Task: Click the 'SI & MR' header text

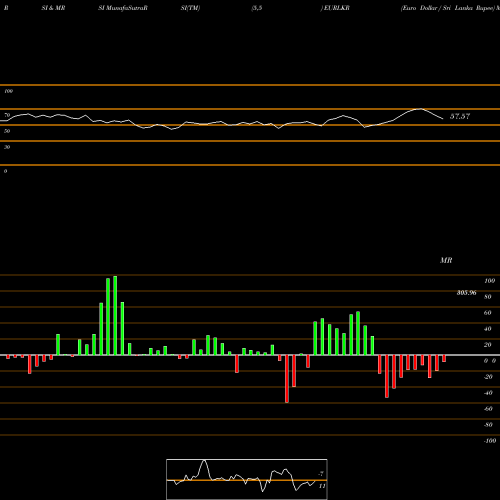Action: (x=53, y=8)
